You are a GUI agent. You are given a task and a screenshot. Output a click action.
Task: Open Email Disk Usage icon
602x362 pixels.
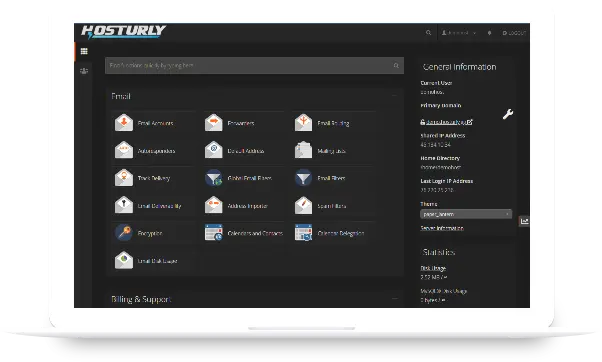(x=124, y=260)
